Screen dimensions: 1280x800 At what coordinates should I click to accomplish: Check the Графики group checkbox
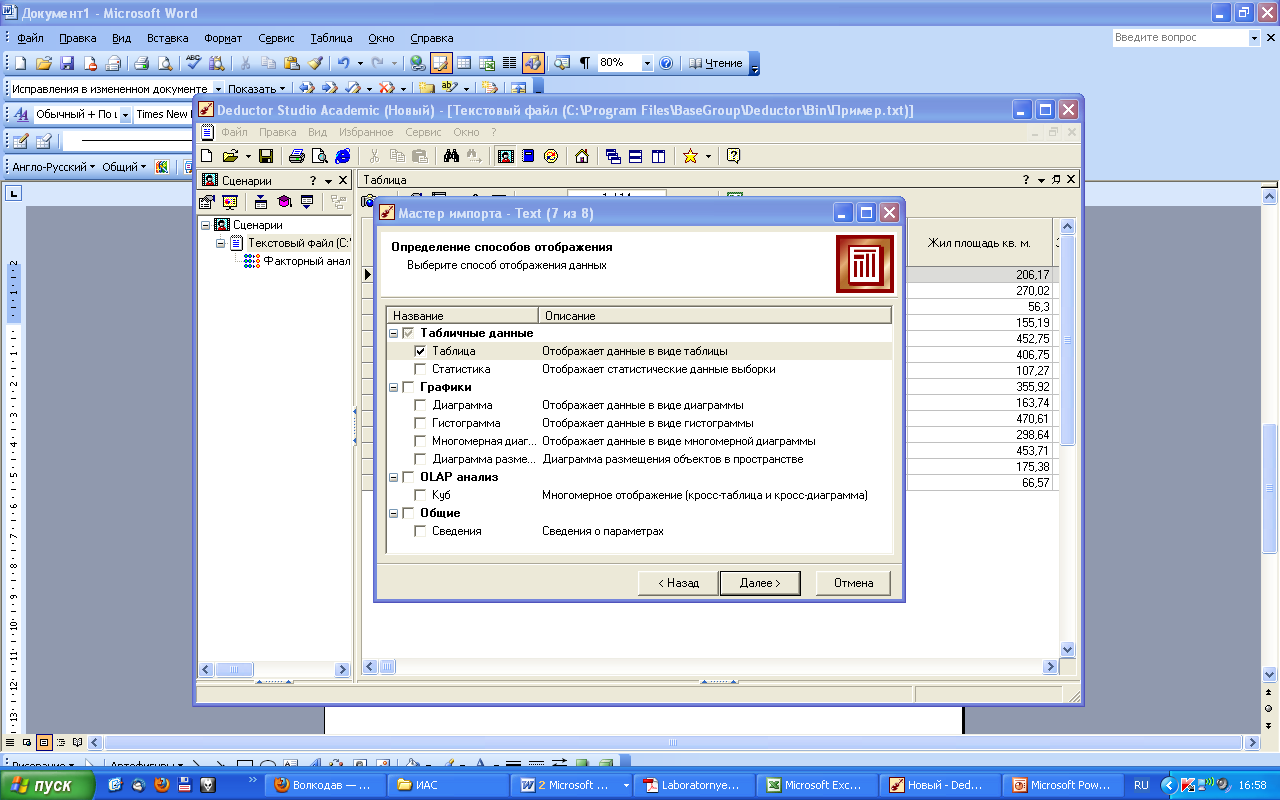408,387
